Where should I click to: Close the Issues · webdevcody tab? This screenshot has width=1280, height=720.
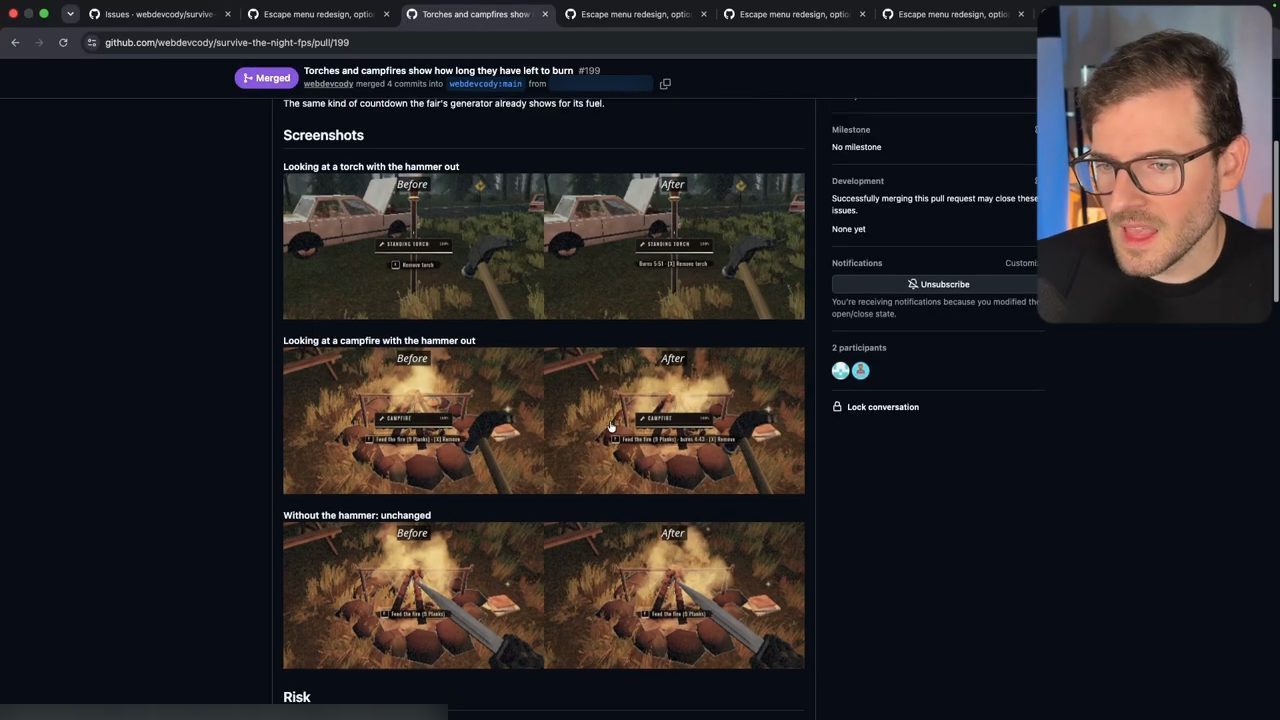(228, 14)
